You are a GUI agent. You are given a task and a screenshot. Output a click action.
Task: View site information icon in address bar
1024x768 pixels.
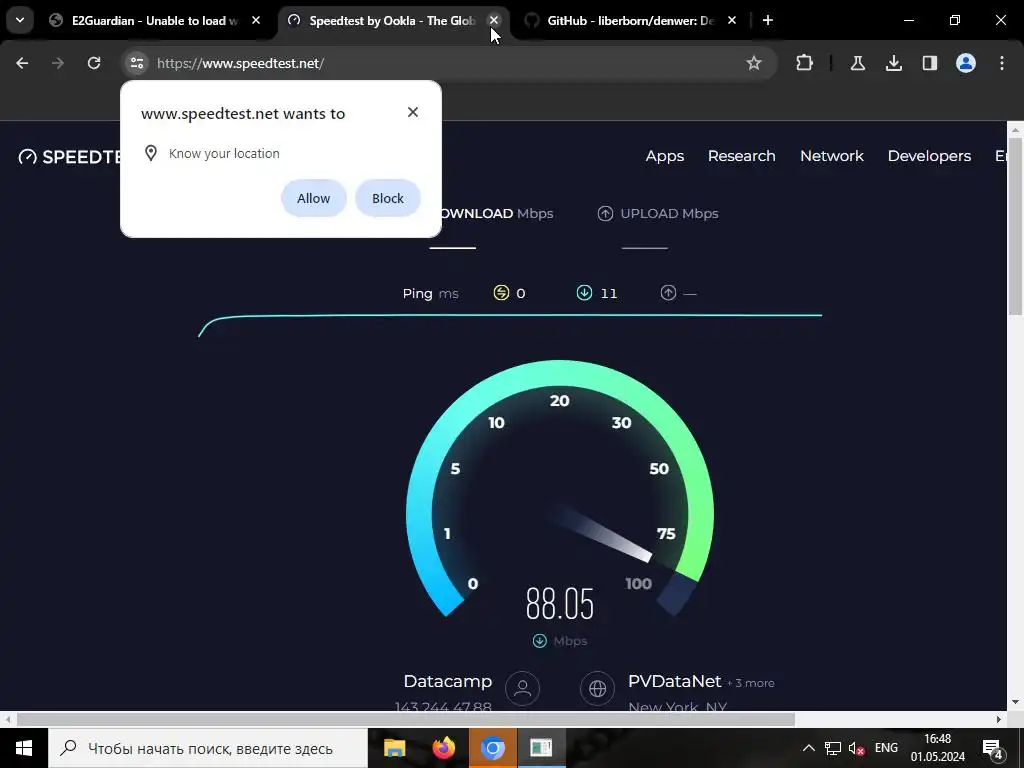[136, 63]
